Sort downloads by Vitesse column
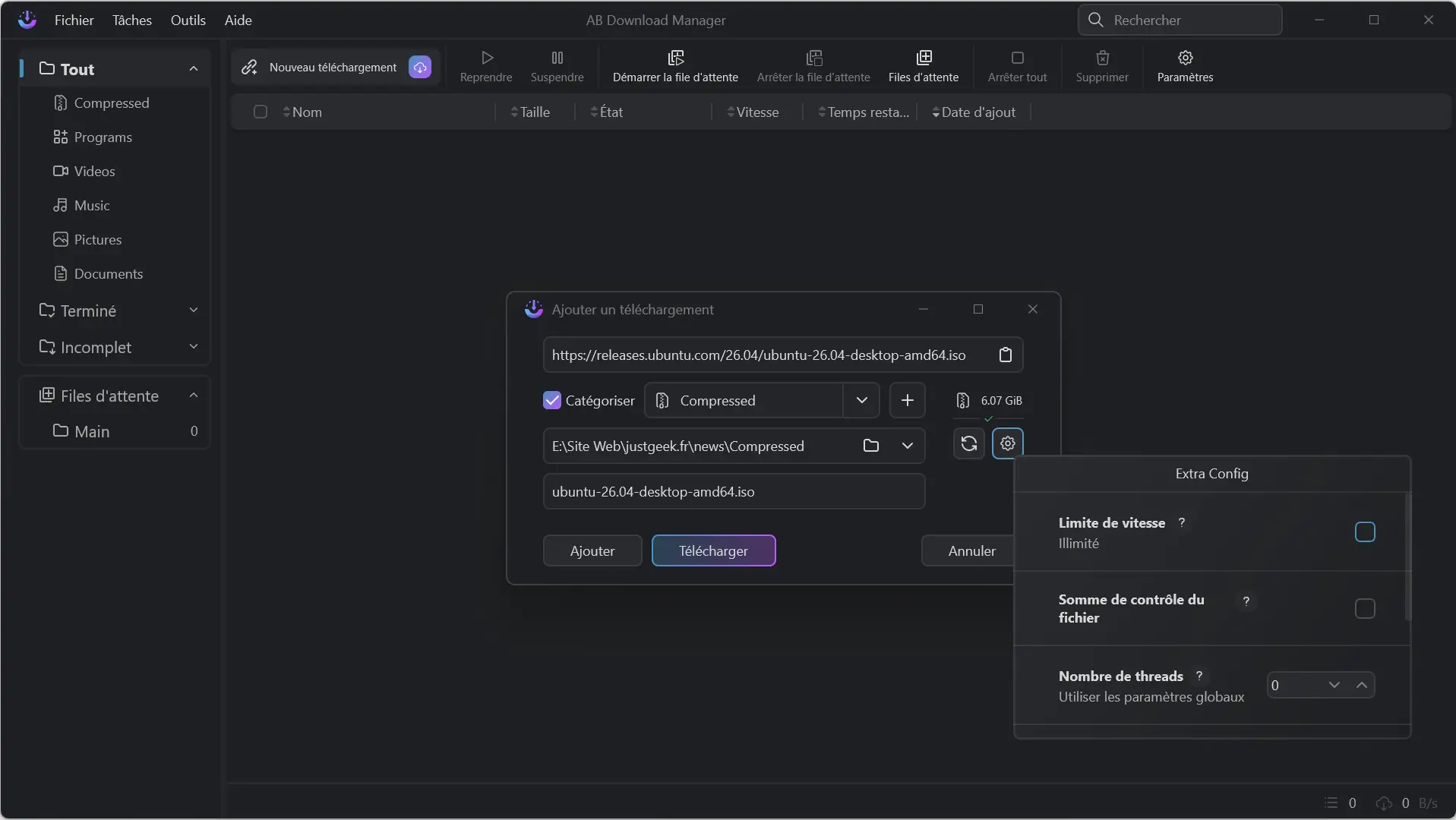 (753, 112)
